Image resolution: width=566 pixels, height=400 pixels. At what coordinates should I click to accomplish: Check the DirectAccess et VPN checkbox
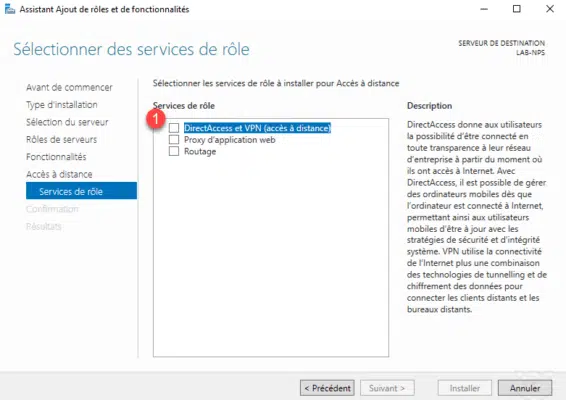click(x=174, y=128)
